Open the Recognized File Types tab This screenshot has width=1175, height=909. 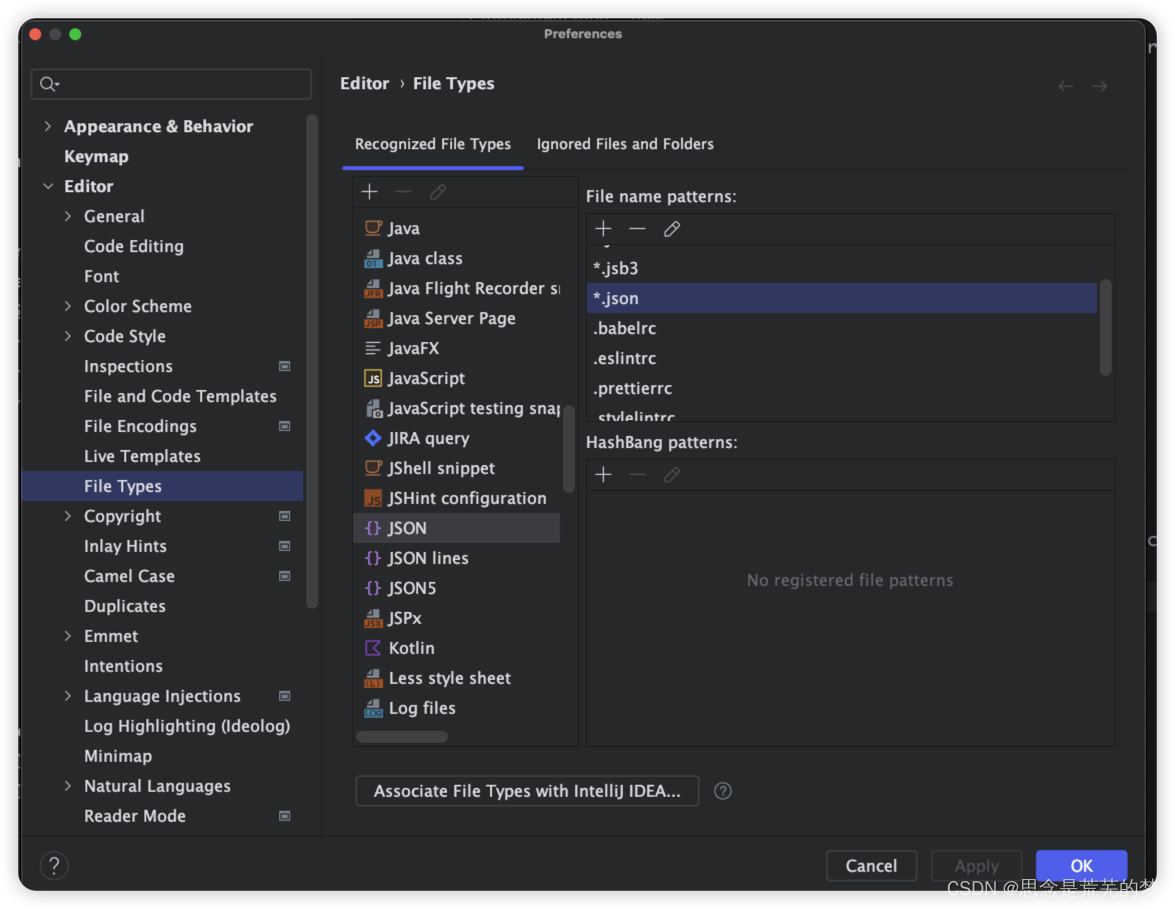coord(433,144)
